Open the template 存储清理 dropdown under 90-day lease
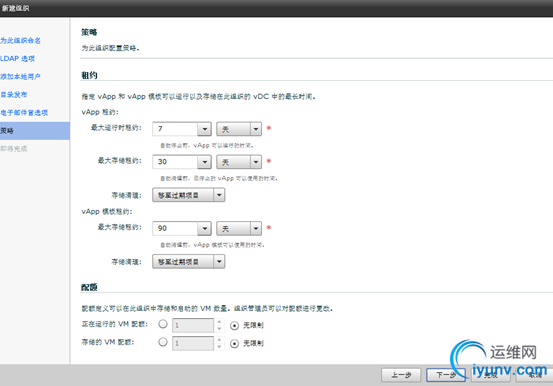553x386 pixels. 189,262
